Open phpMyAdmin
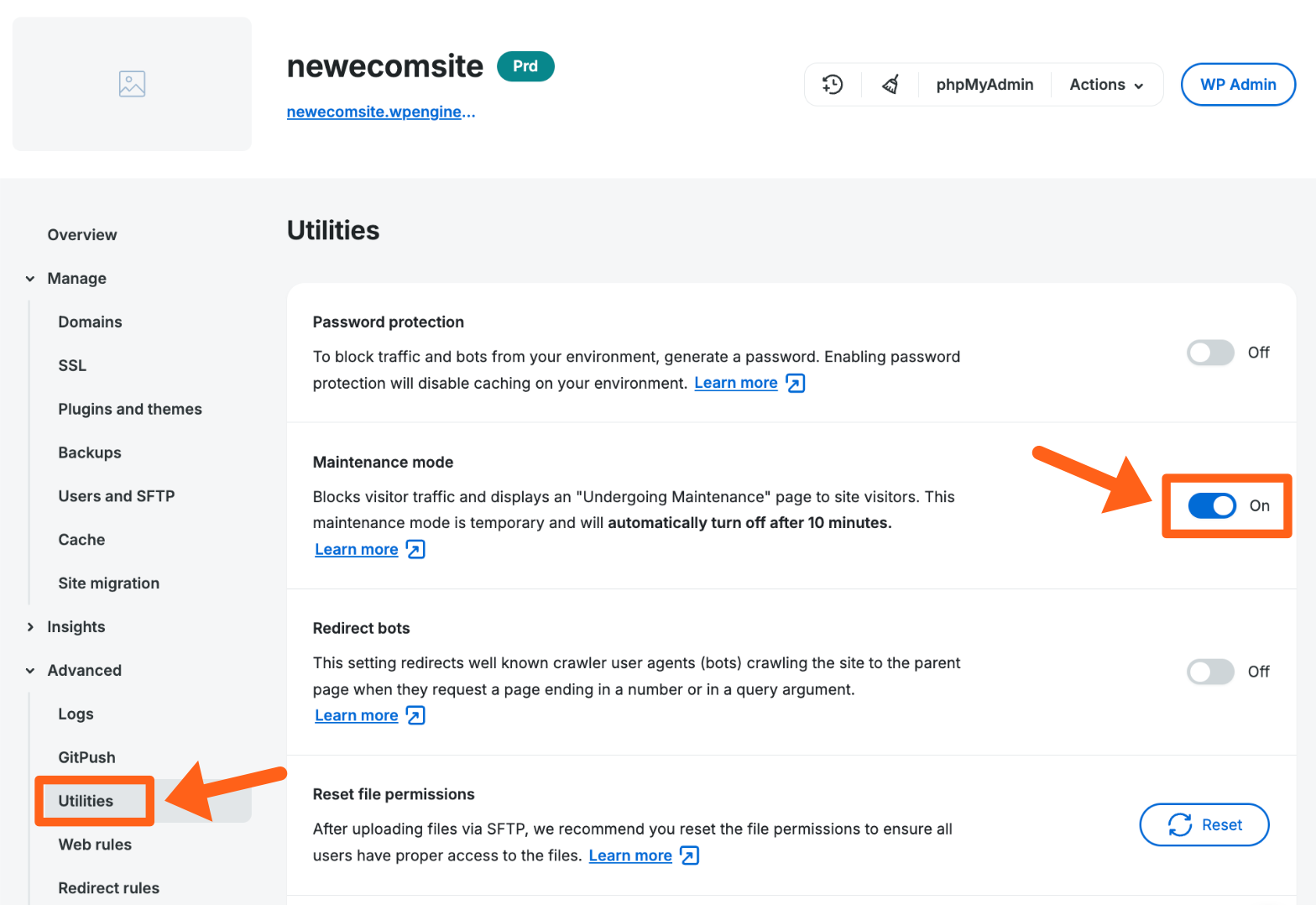Image resolution: width=1316 pixels, height=905 pixels. (984, 84)
